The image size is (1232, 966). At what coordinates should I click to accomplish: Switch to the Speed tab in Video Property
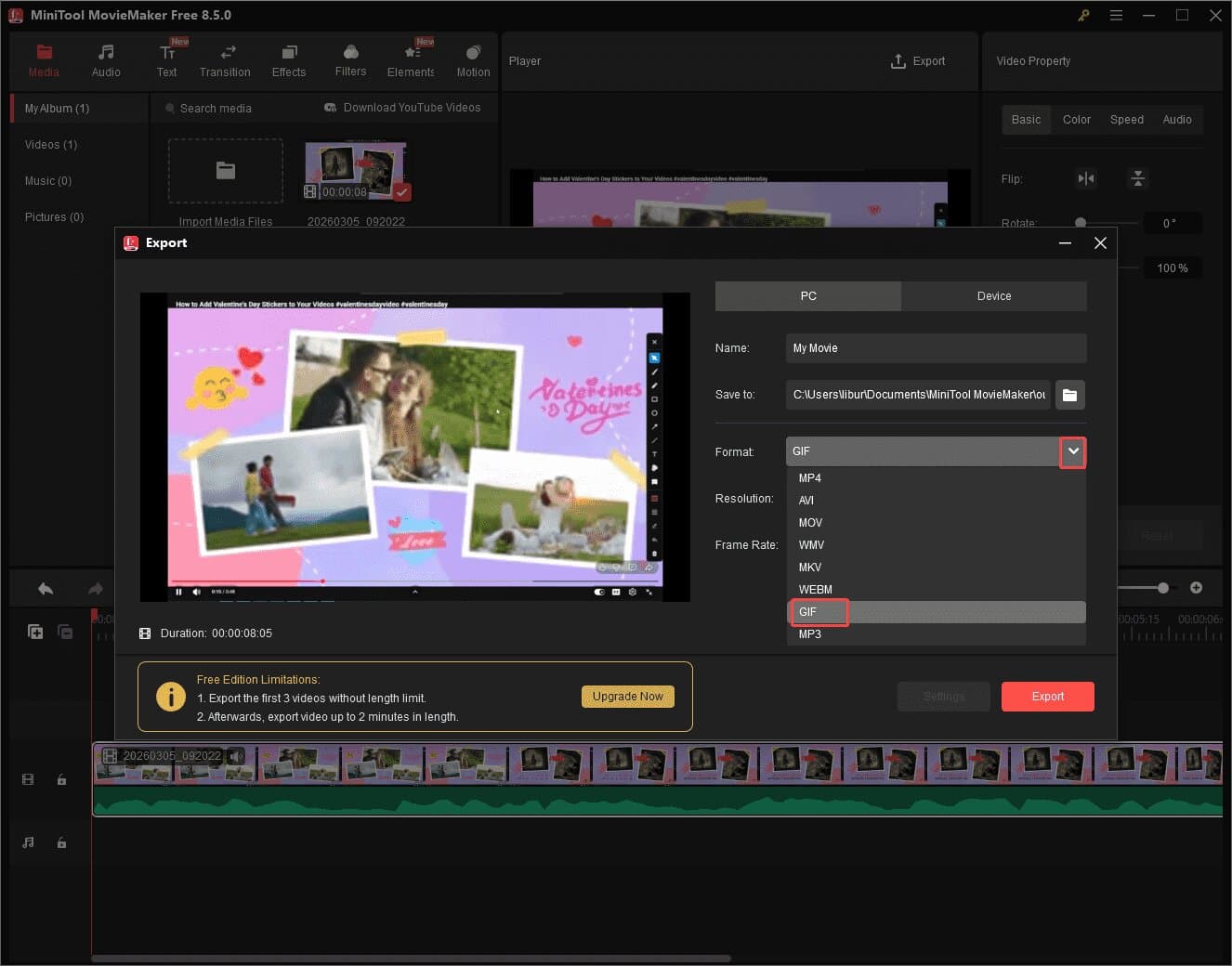1126,119
